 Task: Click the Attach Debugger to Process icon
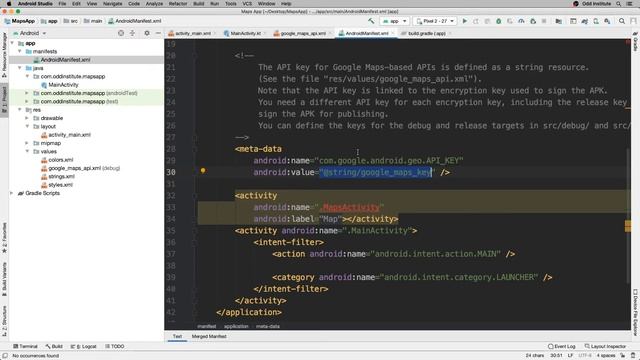coord(533,21)
